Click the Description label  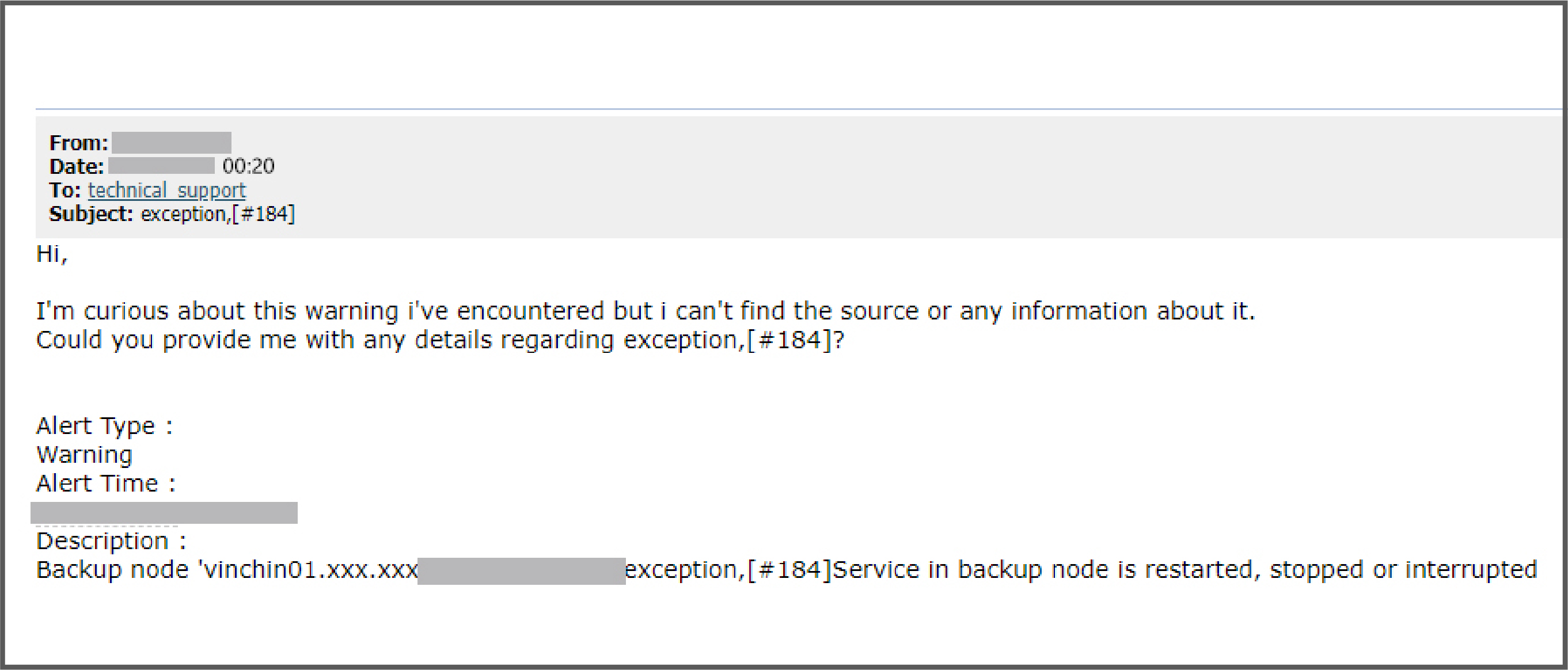pyautogui.click(x=111, y=541)
